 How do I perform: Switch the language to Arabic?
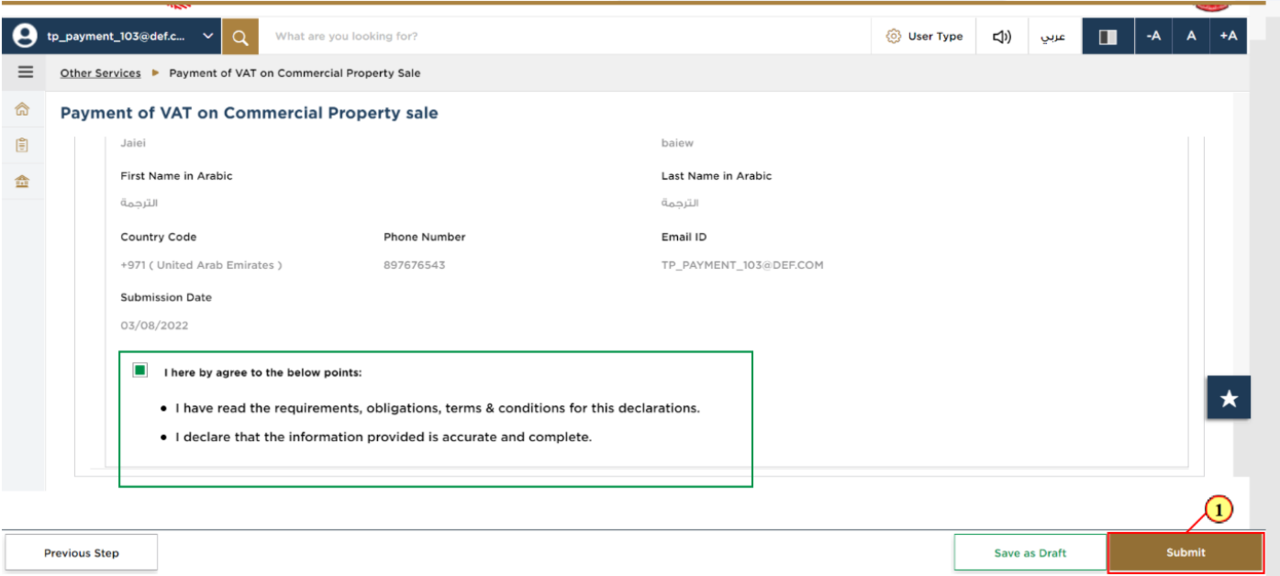coord(1052,37)
